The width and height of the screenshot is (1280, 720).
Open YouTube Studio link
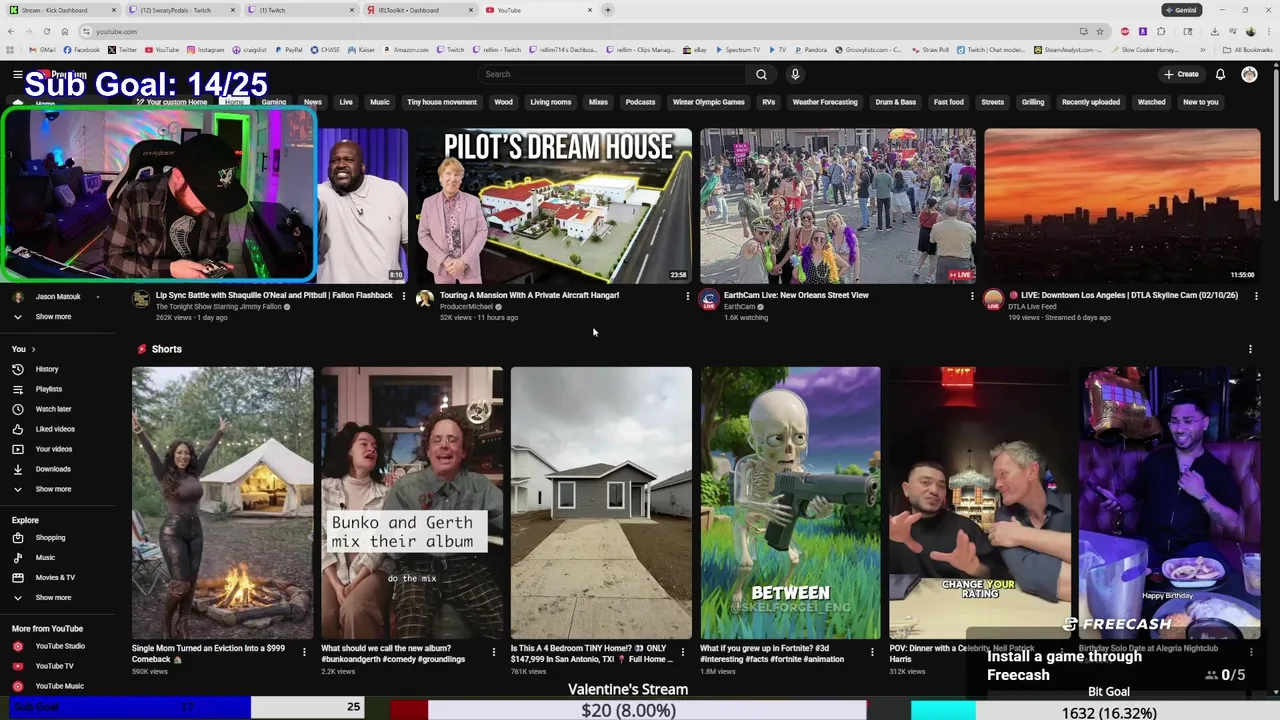click(x=60, y=646)
